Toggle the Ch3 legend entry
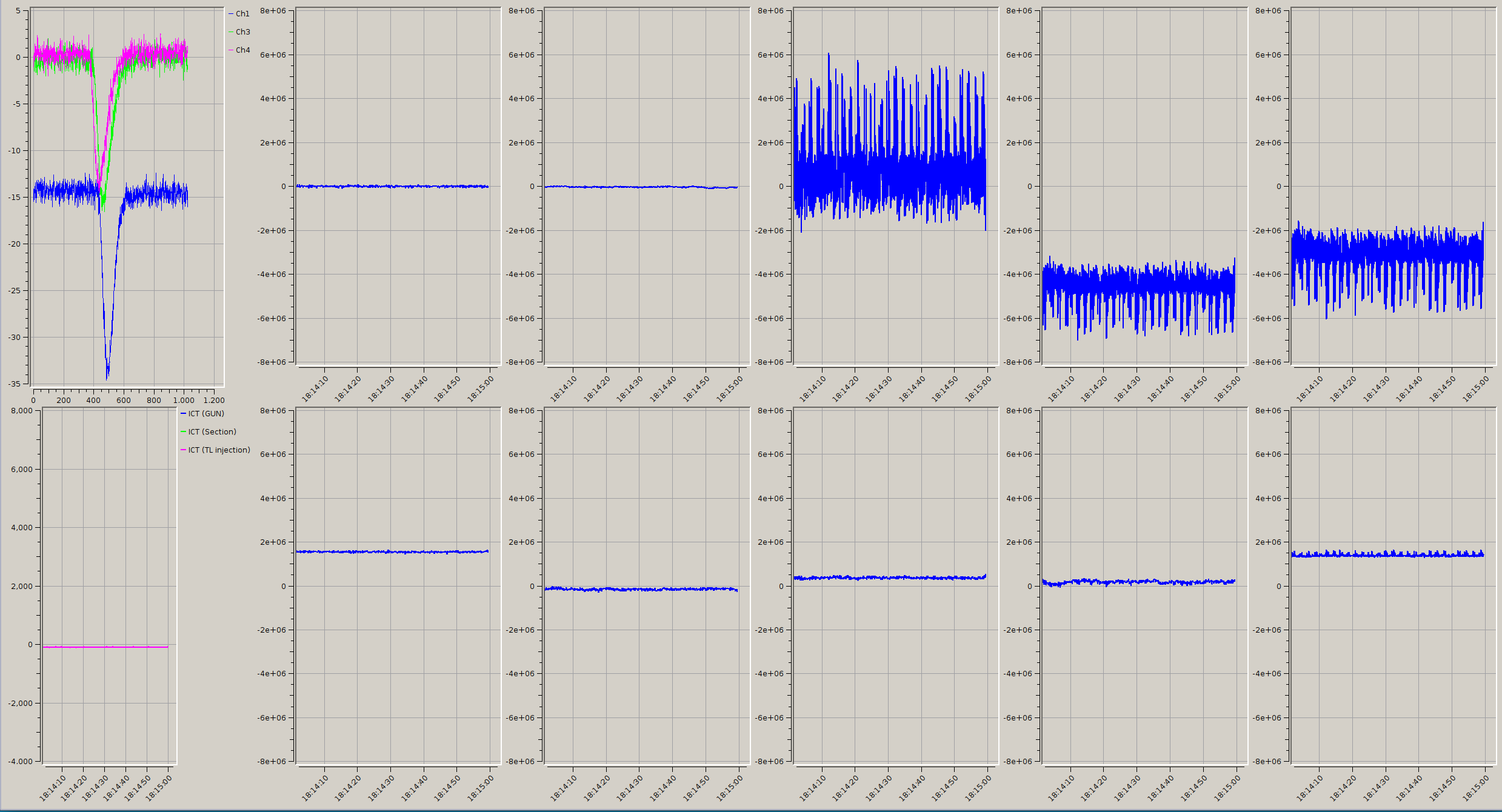 pyautogui.click(x=242, y=32)
